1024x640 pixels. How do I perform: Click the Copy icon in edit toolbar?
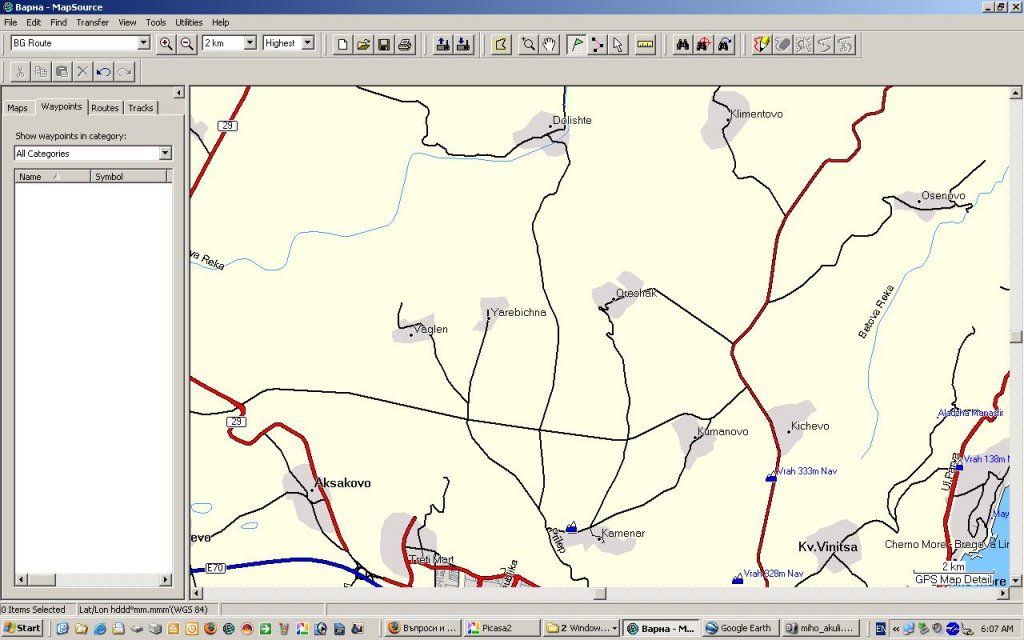40,71
